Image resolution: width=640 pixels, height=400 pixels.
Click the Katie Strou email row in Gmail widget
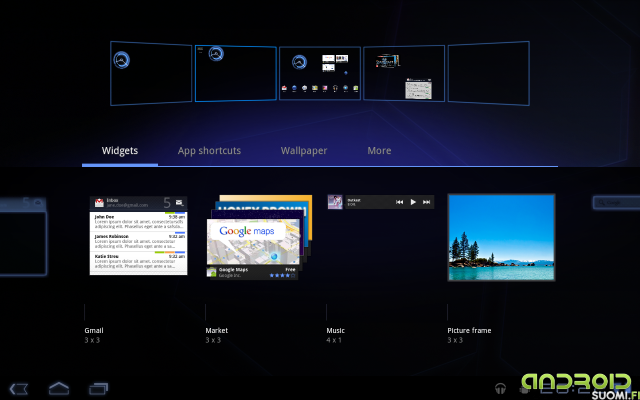[x=139, y=261]
